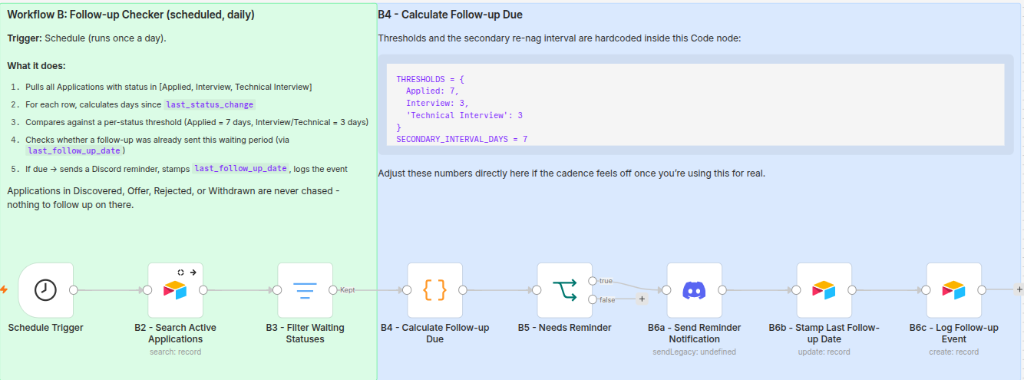Click the "'Technical Interview': 3" code line
This screenshot has width=1024, height=380.
coord(464,115)
